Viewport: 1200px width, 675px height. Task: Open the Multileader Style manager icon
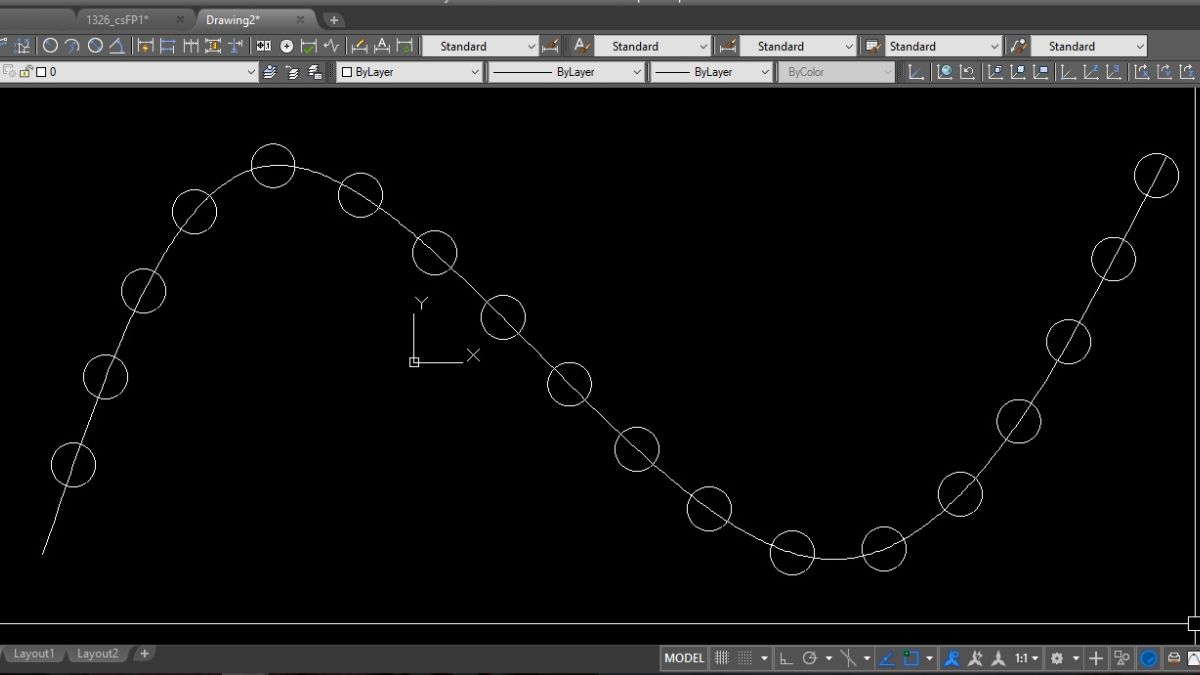point(1019,46)
